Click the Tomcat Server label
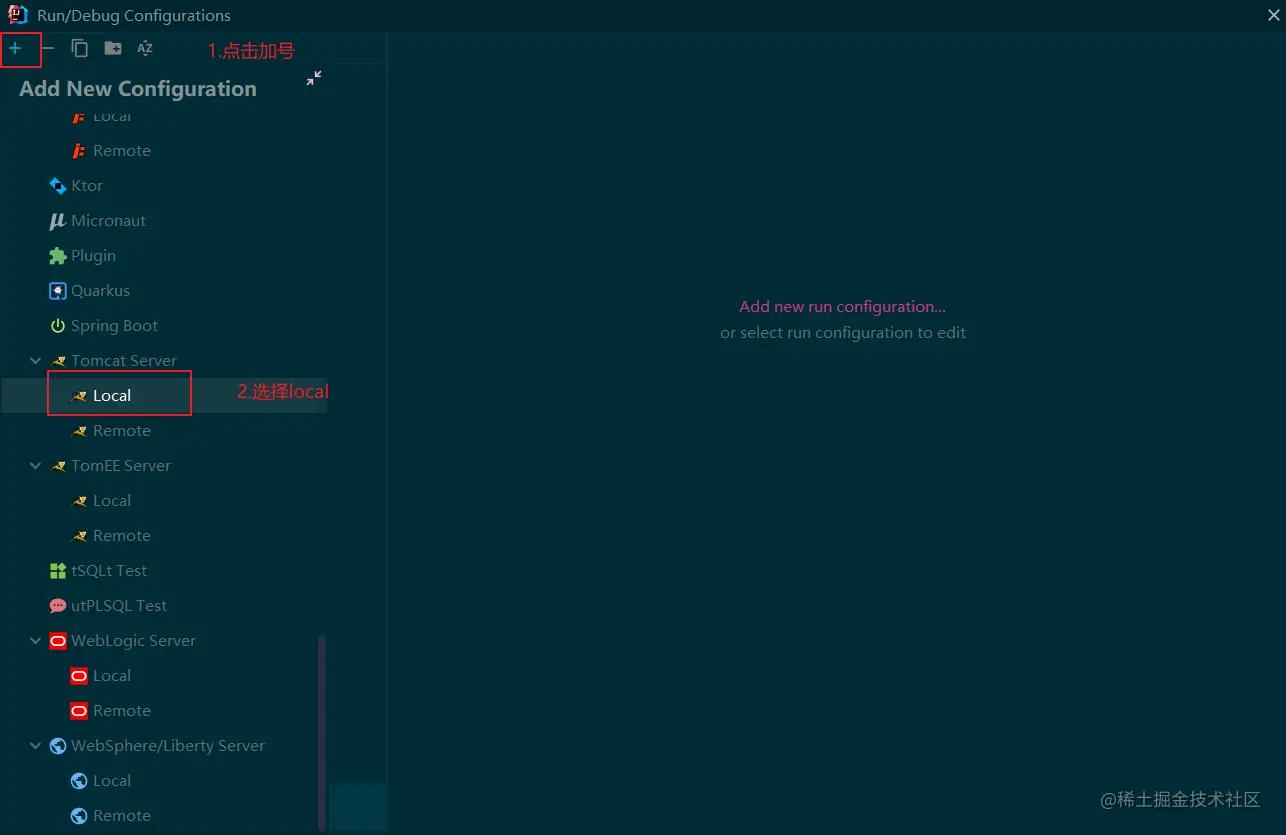The height and width of the screenshot is (835, 1286). [124, 361]
